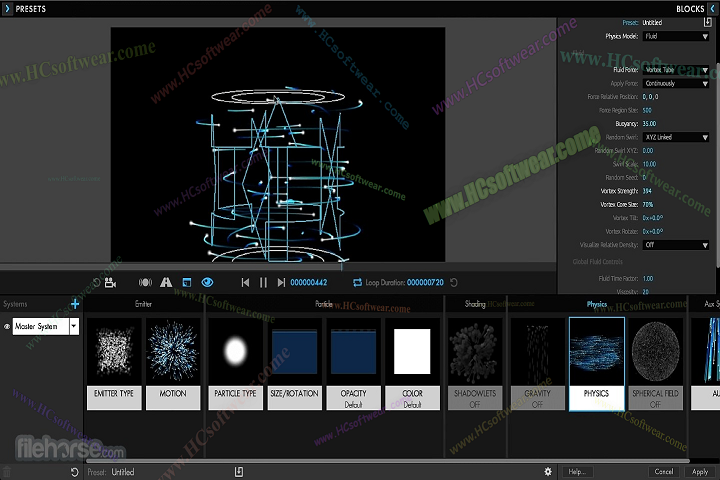
Task: Open settings via the gear icon
Action: click(547, 471)
